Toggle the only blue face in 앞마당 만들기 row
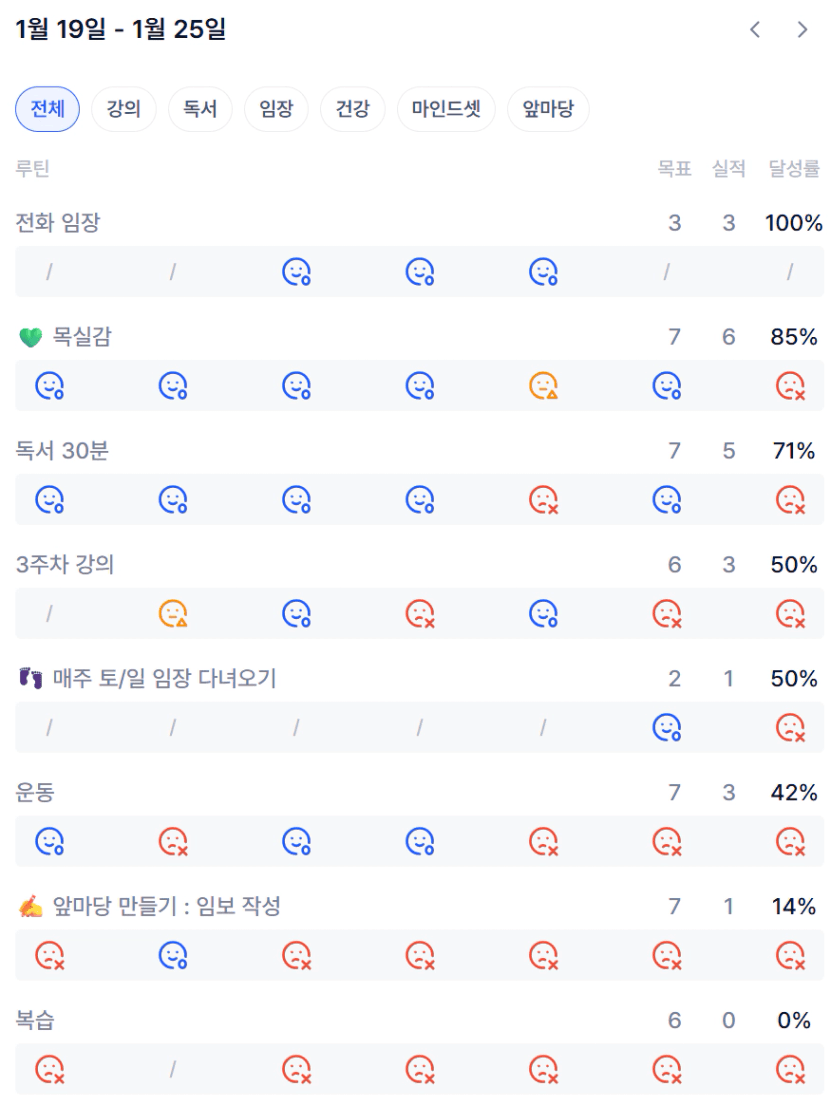Viewport: 831px width, 1106px height. pyautogui.click(x=173, y=955)
